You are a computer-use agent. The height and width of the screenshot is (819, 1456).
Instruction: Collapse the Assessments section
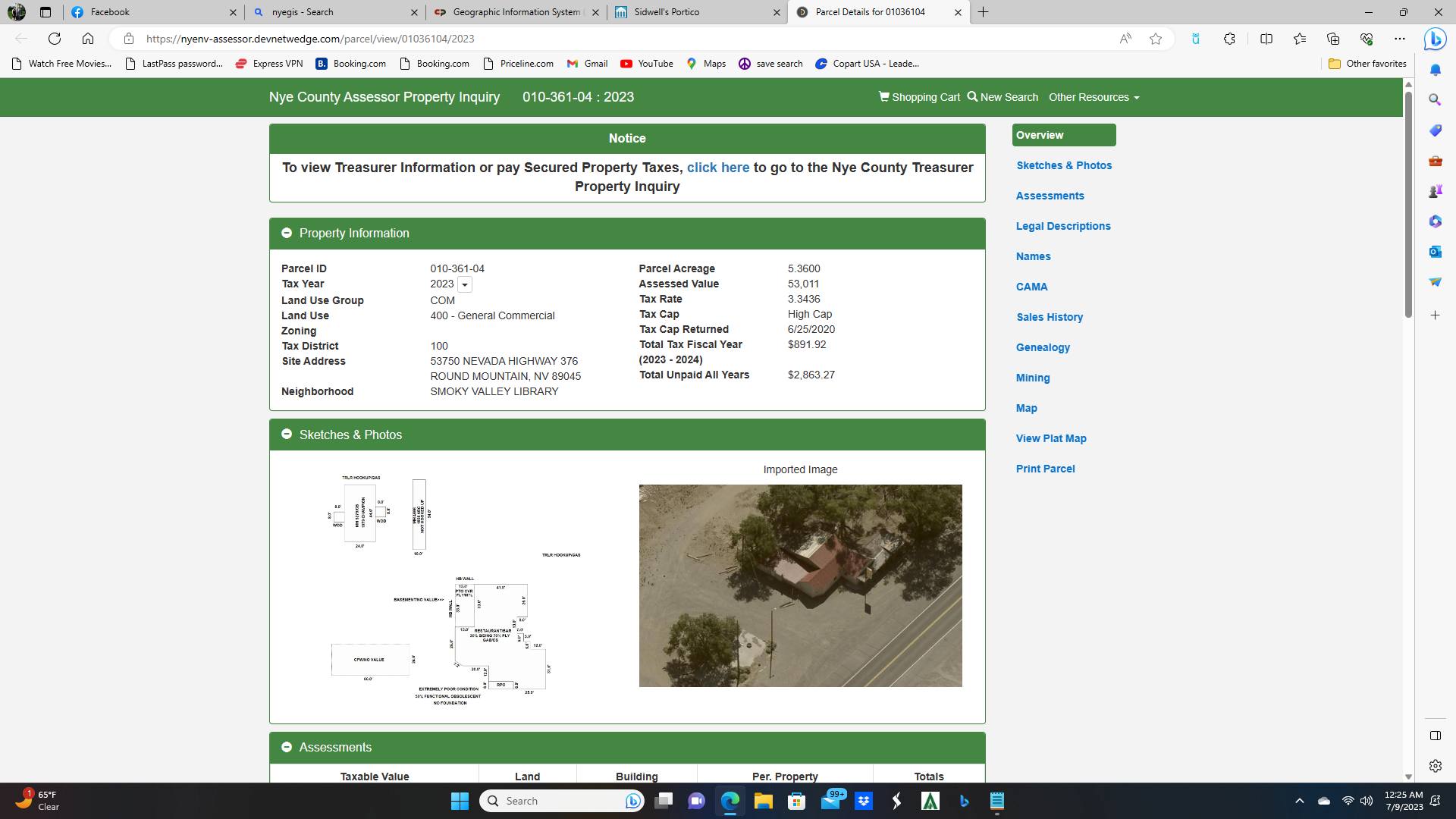tap(287, 748)
